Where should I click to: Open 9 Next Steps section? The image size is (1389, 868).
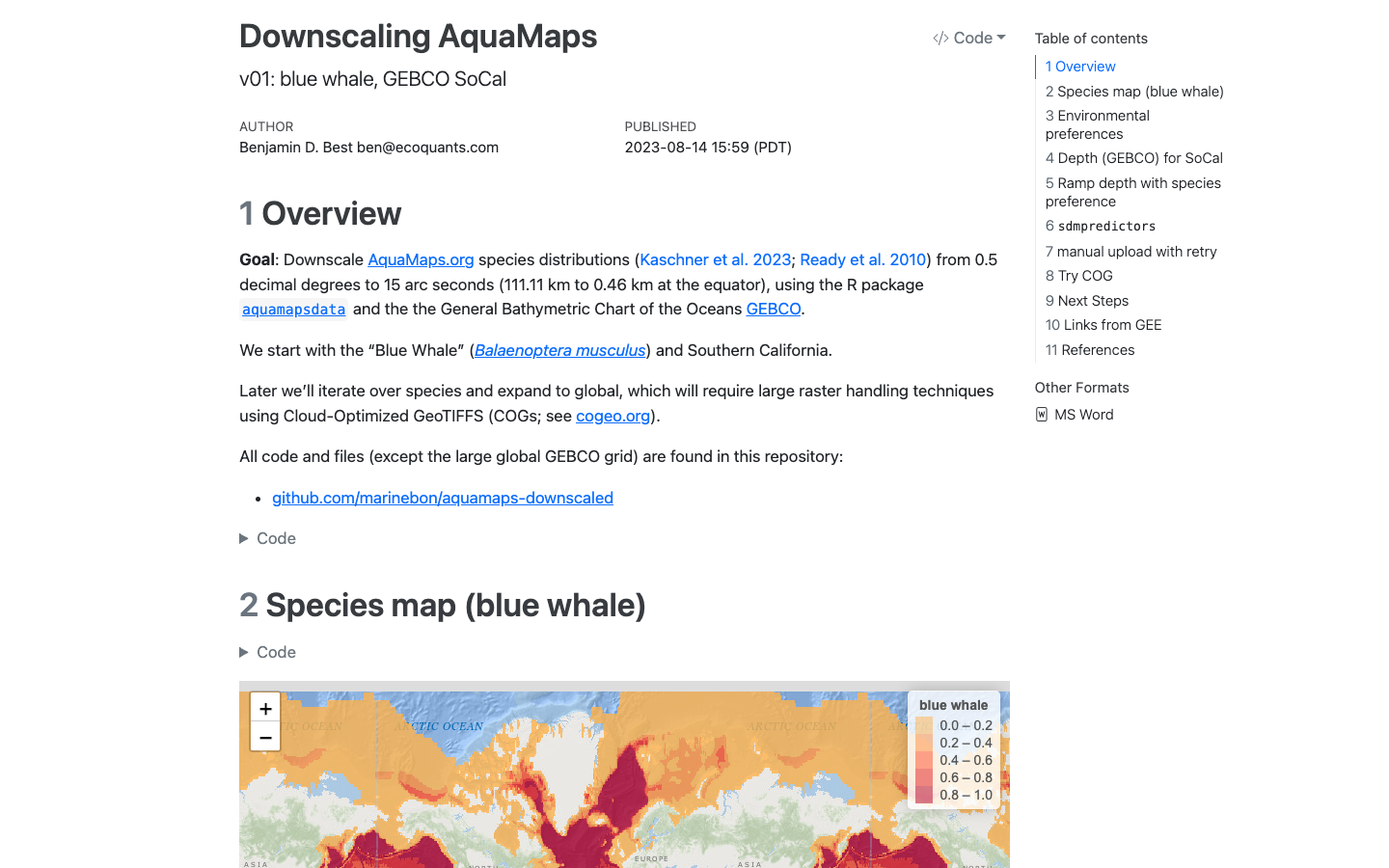[1087, 301]
